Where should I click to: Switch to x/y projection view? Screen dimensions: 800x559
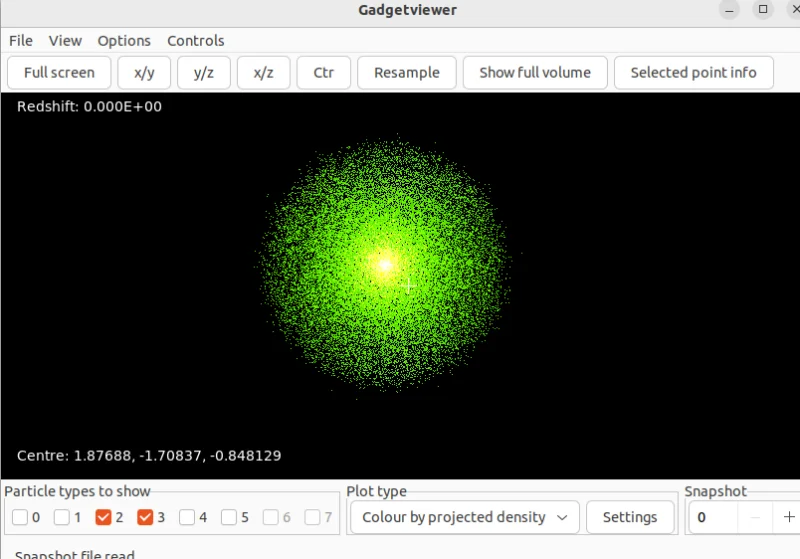click(144, 72)
